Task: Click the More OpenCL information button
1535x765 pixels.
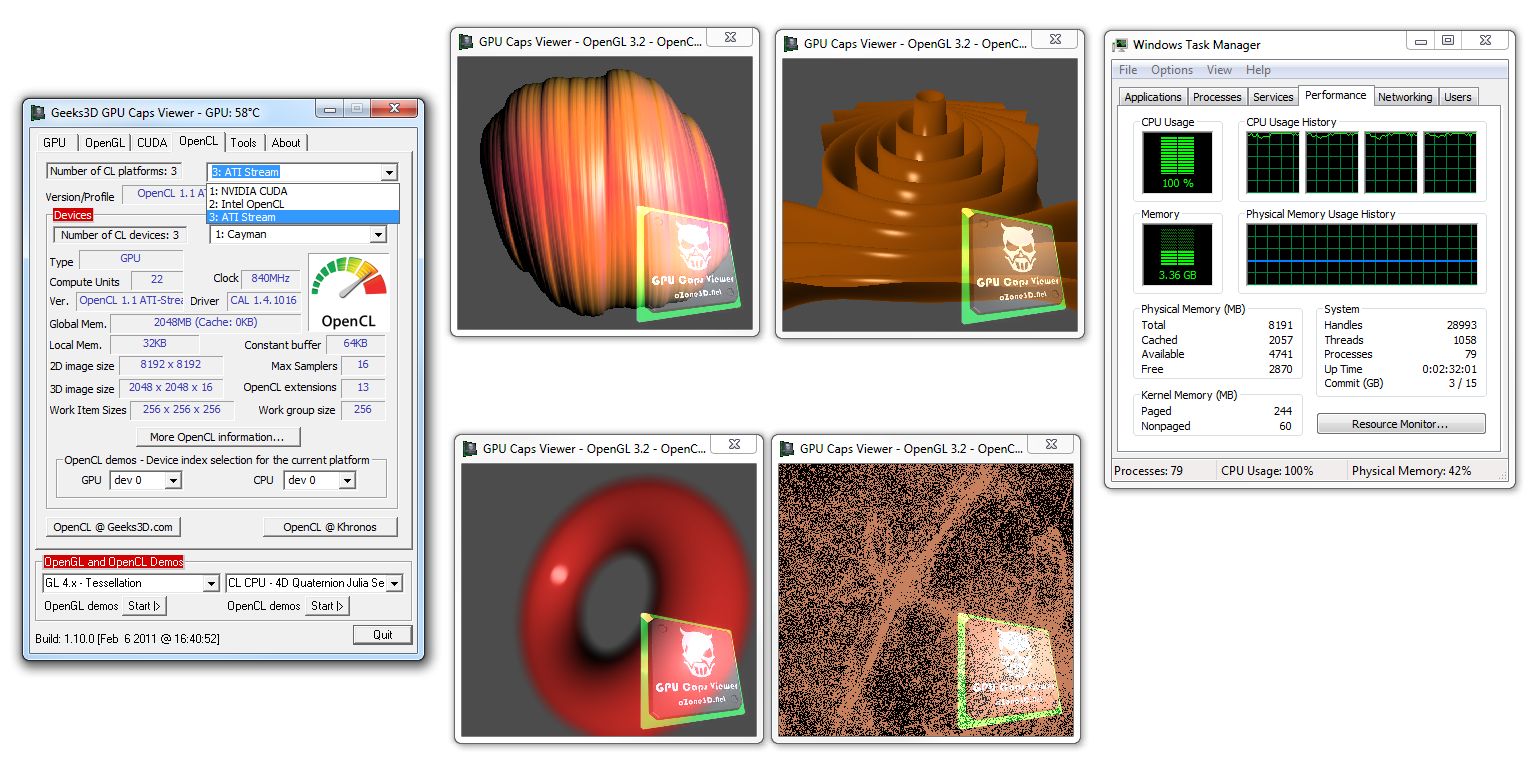Action: (x=218, y=437)
